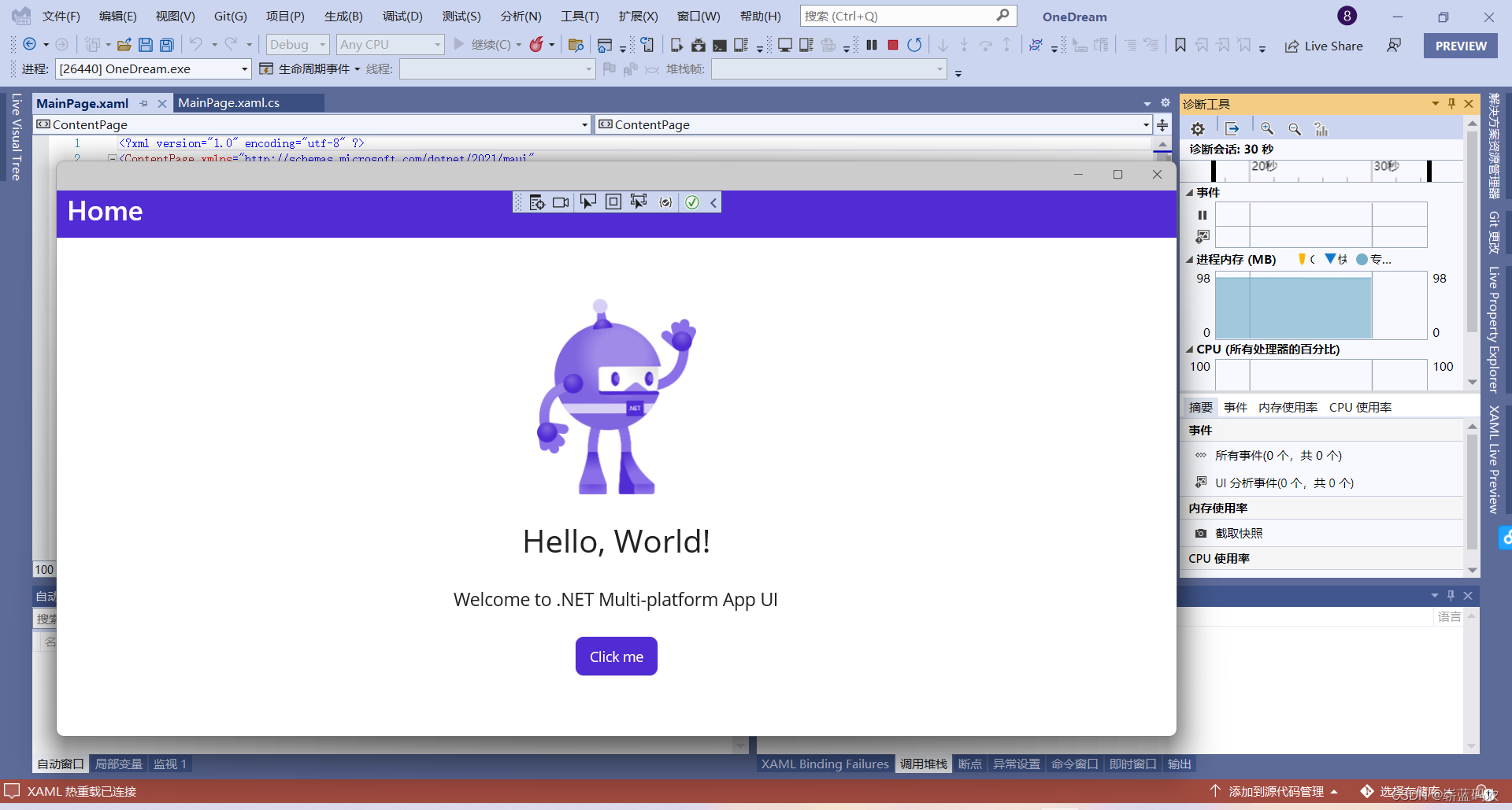Click the 继续(C) Continue button
The height and width of the screenshot is (810, 1512).
coord(483,45)
